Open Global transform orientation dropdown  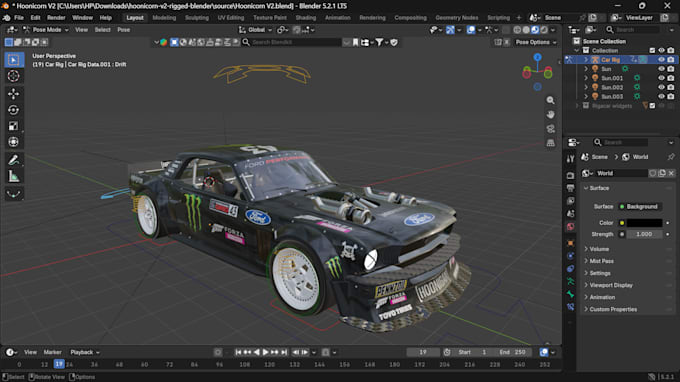255,30
